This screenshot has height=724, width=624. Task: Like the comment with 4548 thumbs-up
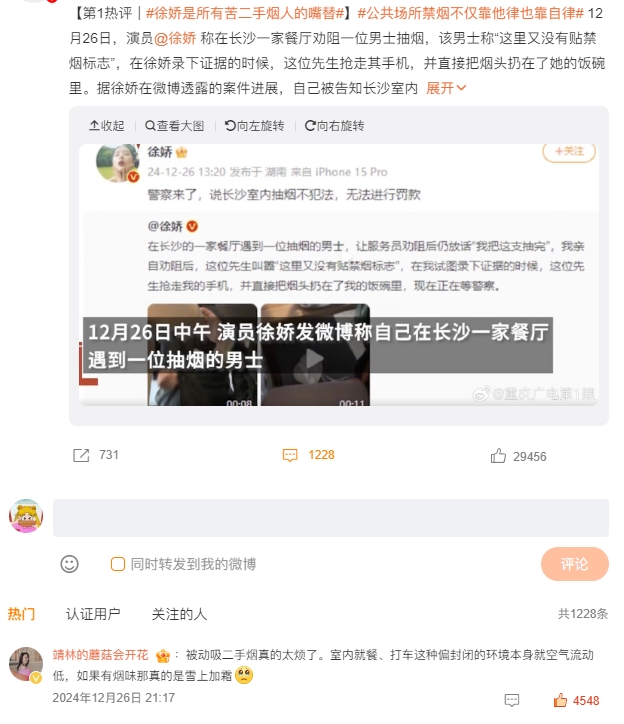pos(560,700)
